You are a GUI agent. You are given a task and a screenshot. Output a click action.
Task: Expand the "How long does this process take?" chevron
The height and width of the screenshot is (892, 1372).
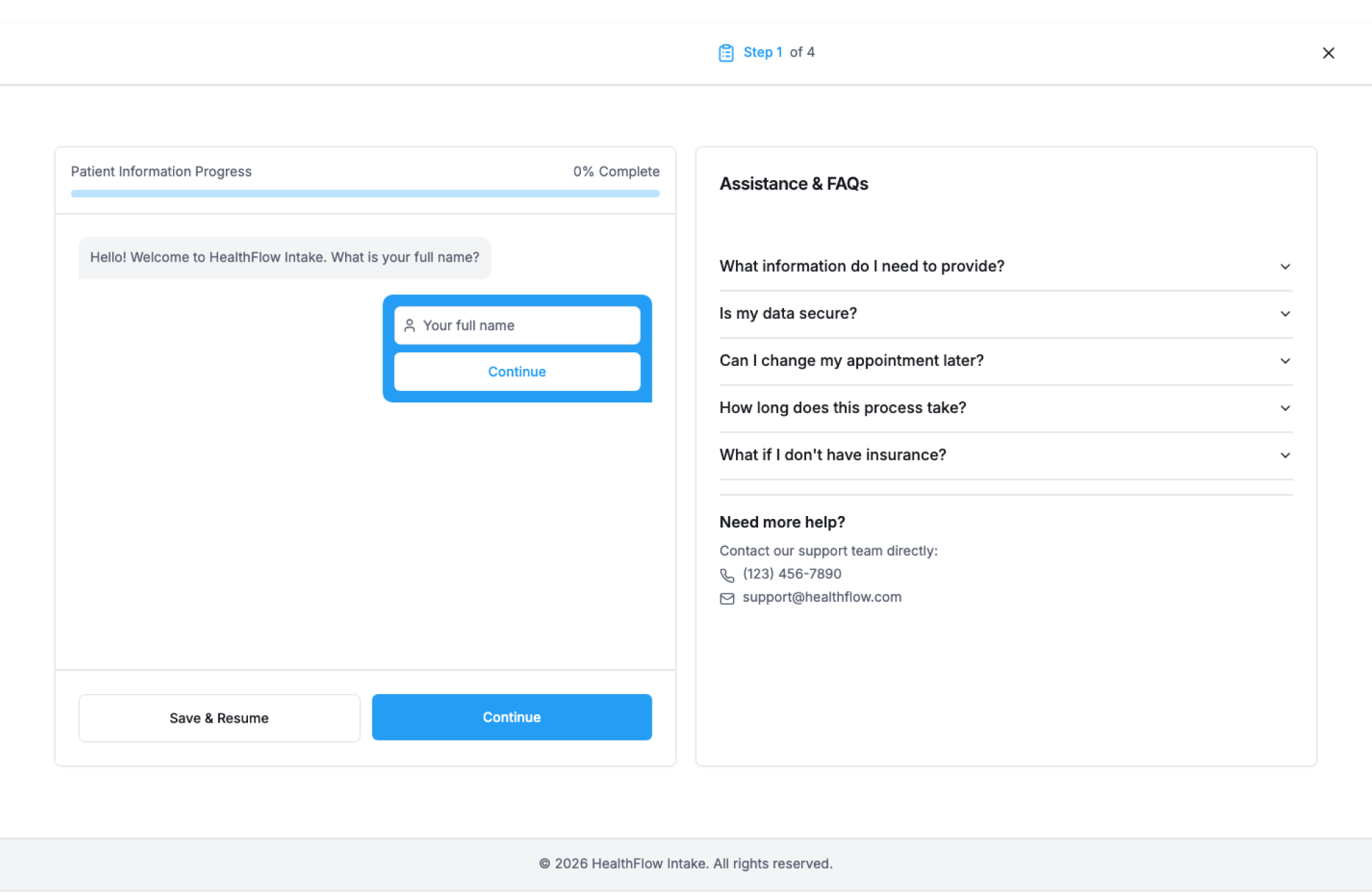tap(1285, 408)
